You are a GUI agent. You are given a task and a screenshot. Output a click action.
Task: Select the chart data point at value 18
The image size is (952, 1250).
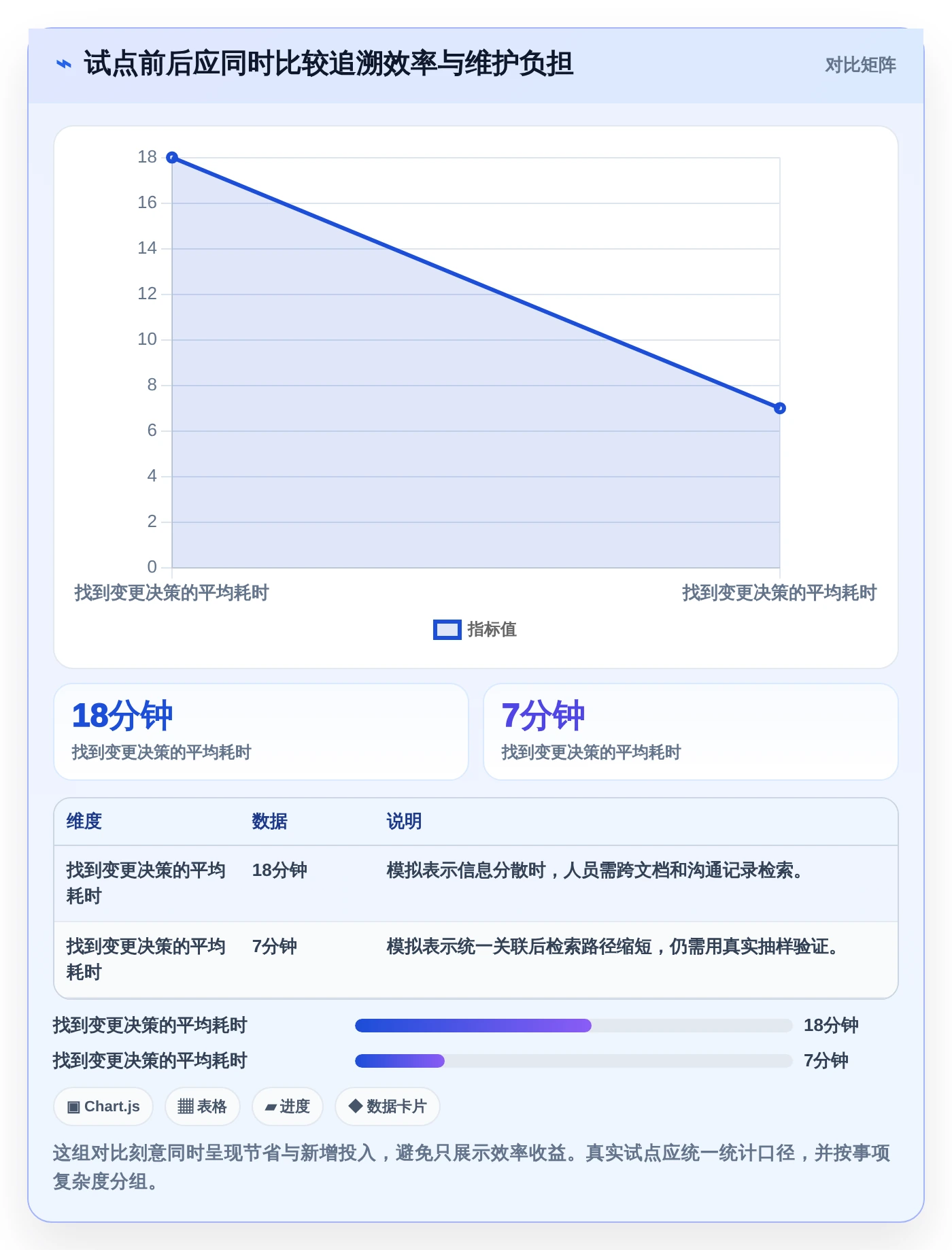pyautogui.click(x=172, y=158)
